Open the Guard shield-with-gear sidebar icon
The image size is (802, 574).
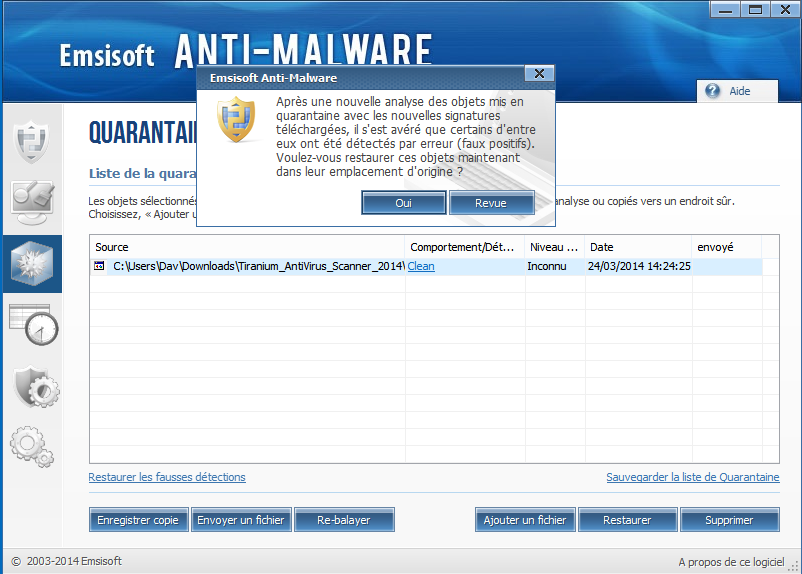pos(35,387)
